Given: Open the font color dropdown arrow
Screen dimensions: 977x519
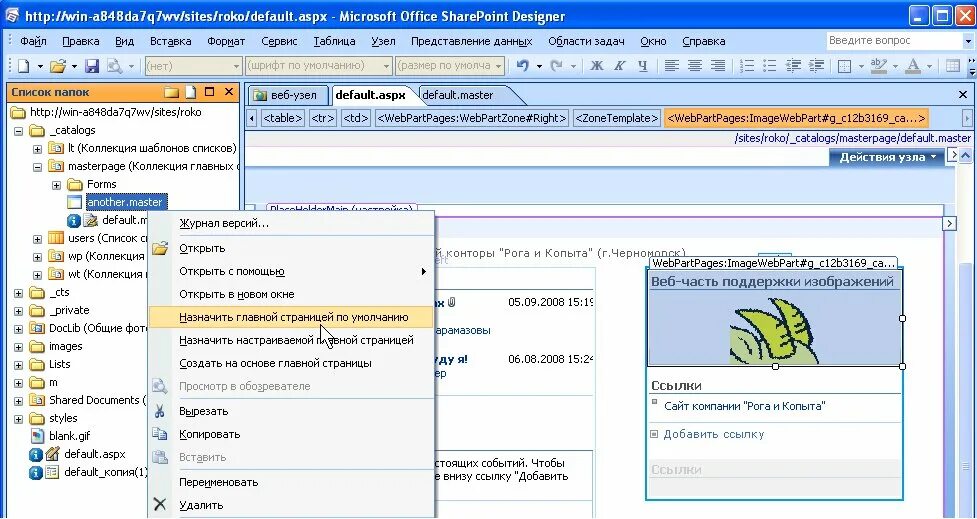Looking at the screenshot, I should [x=929, y=66].
